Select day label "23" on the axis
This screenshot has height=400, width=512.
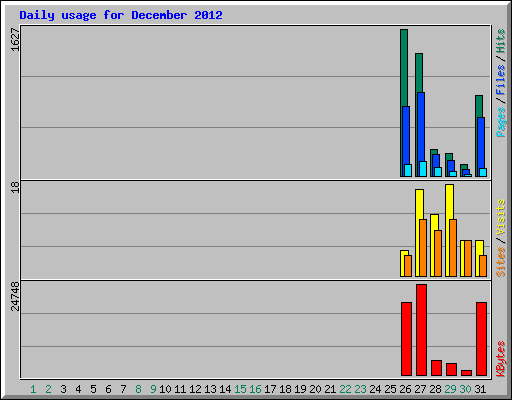[x=360, y=389]
